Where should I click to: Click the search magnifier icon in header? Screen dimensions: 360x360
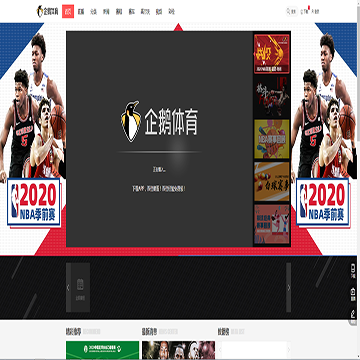click(288, 11)
